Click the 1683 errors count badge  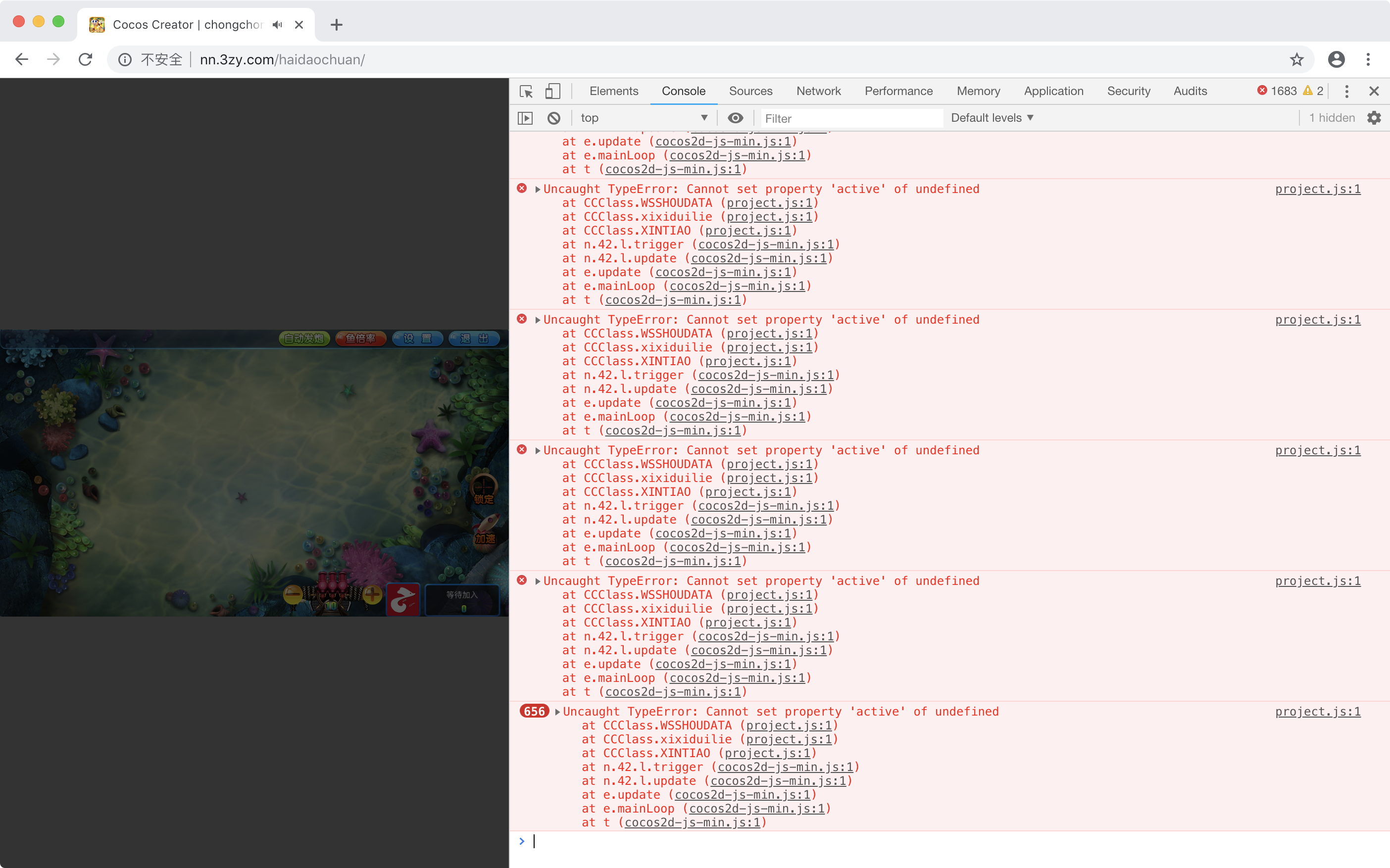click(x=1277, y=91)
